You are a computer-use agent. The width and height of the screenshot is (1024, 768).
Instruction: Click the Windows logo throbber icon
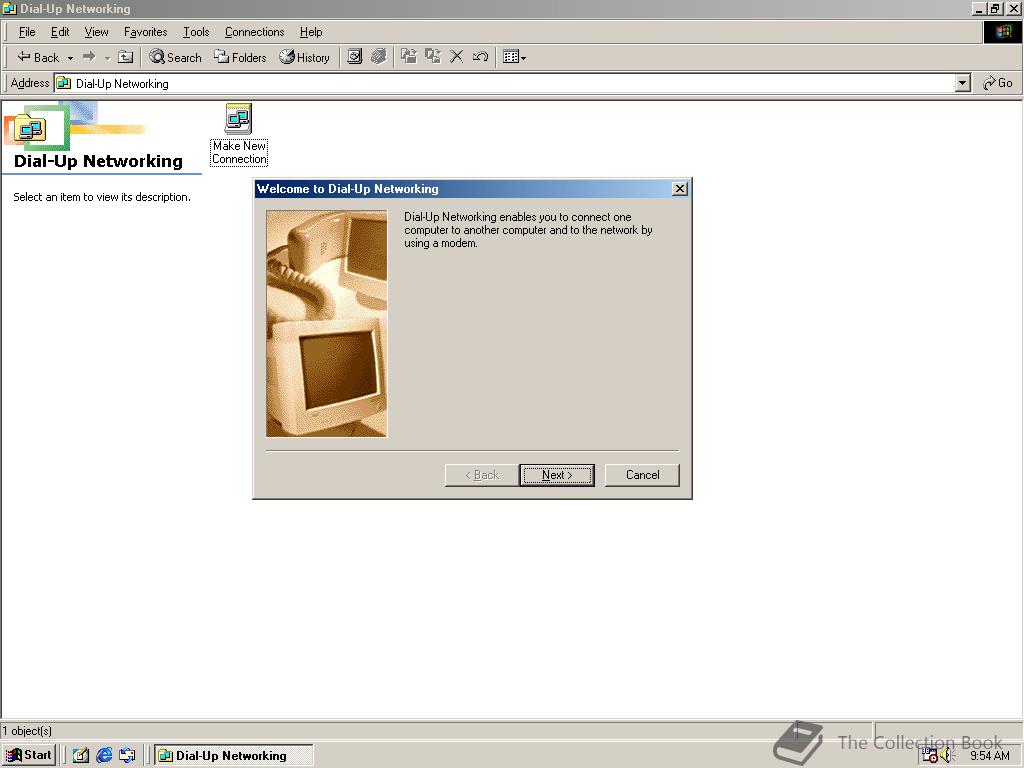pyautogui.click(x=1003, y=32)
